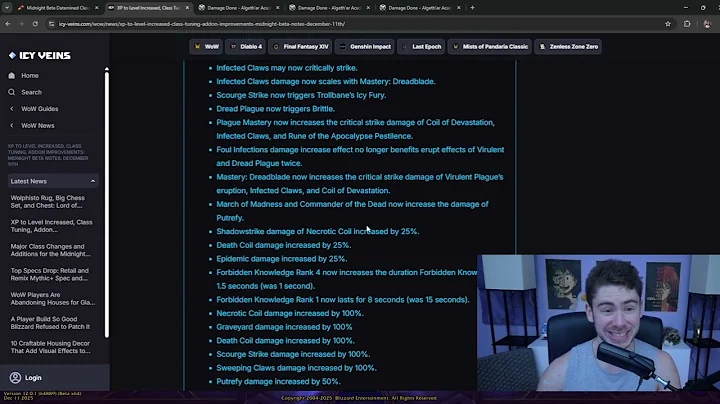Select the Last Epoch tab
This screenshot has width=720, height=404.
[x=421, y=46]
